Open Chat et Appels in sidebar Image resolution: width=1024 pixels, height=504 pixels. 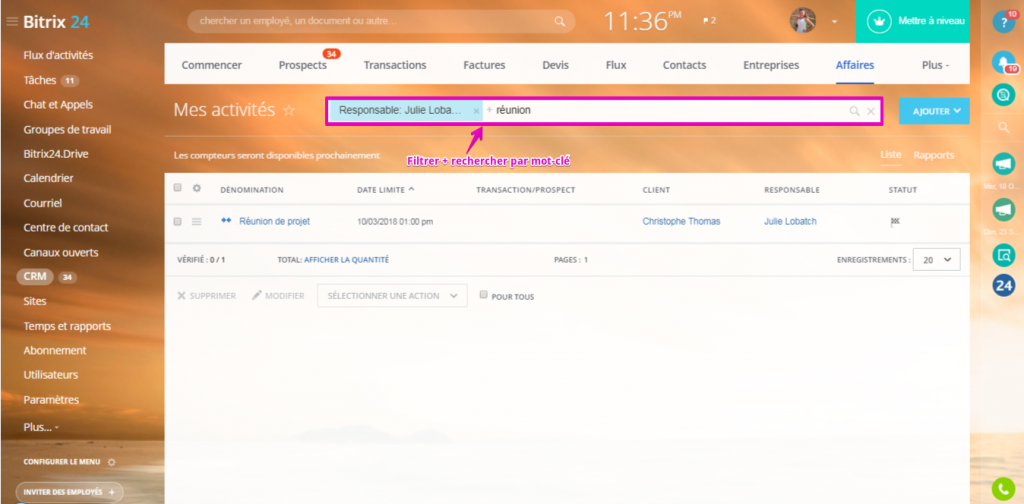tap(58, 104)
